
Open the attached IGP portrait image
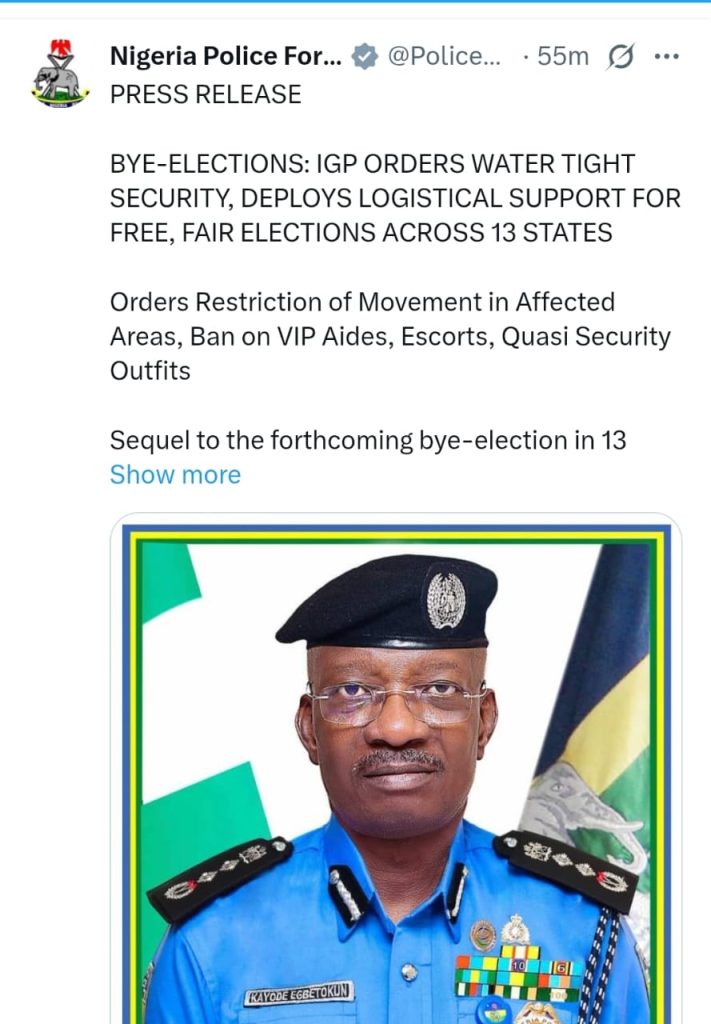(x=396, y=769)
